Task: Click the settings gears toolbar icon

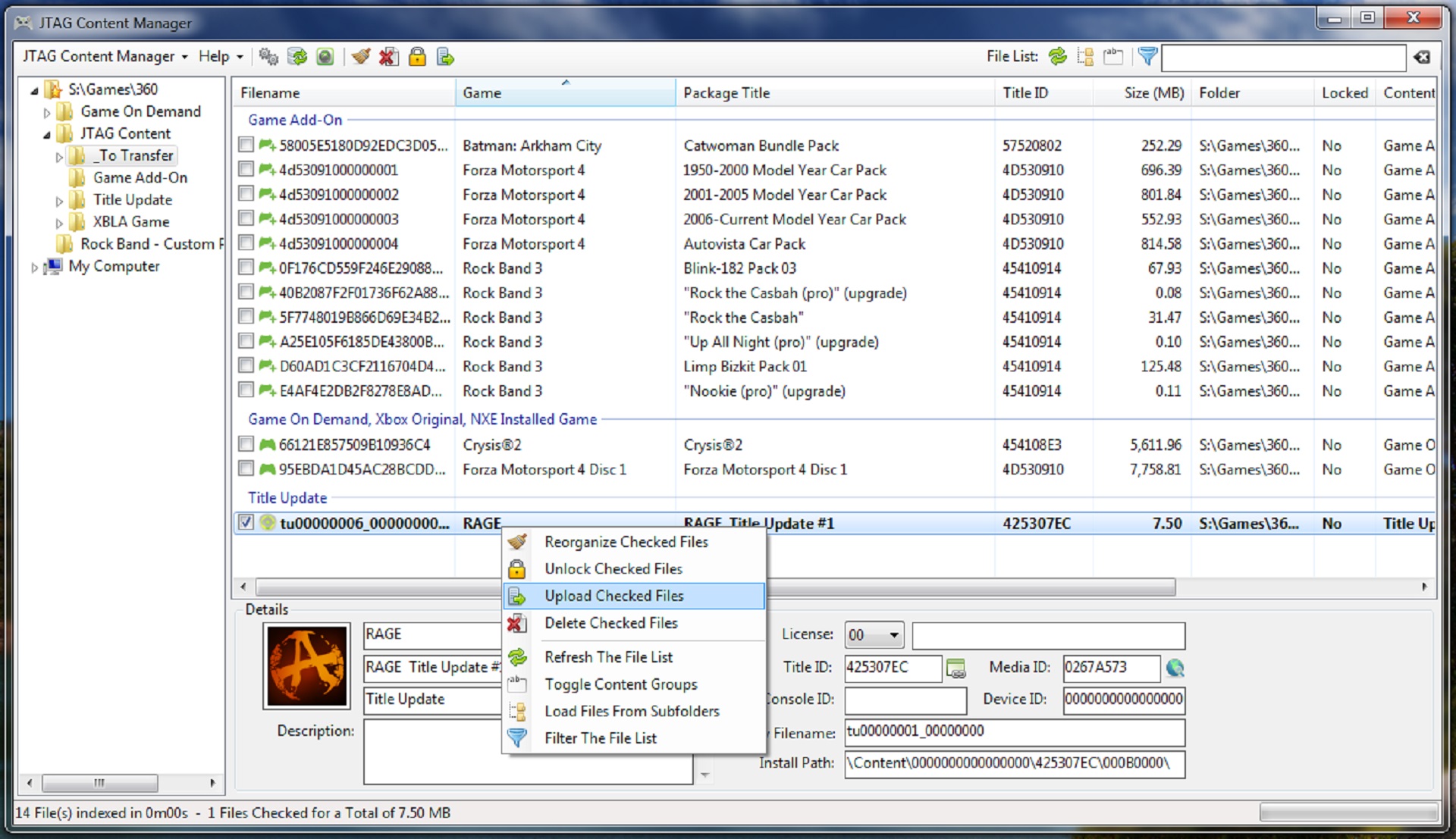Action: coord(268,57)
